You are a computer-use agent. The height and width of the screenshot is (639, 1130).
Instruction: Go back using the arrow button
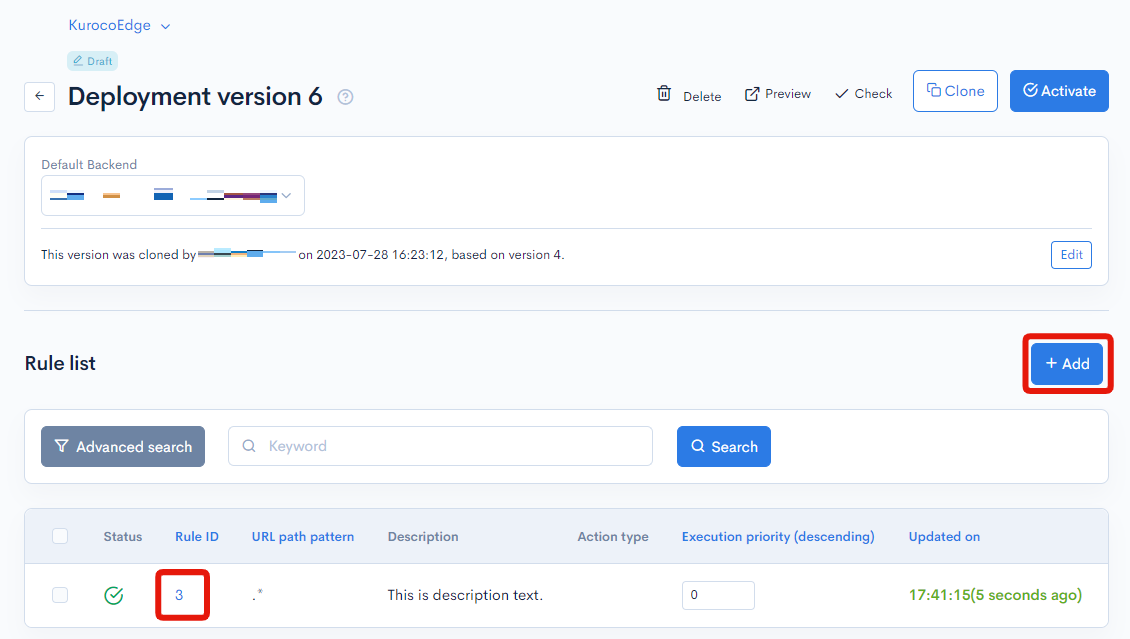pyautogui.click(x=40, y=97)
